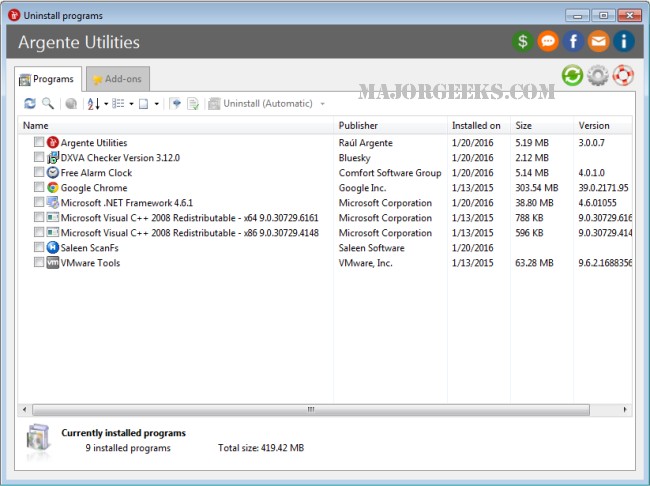This screenshot has height=486, width=650.
Task: Expand the A-Z sort order dropdown
Action: point(105,103)
